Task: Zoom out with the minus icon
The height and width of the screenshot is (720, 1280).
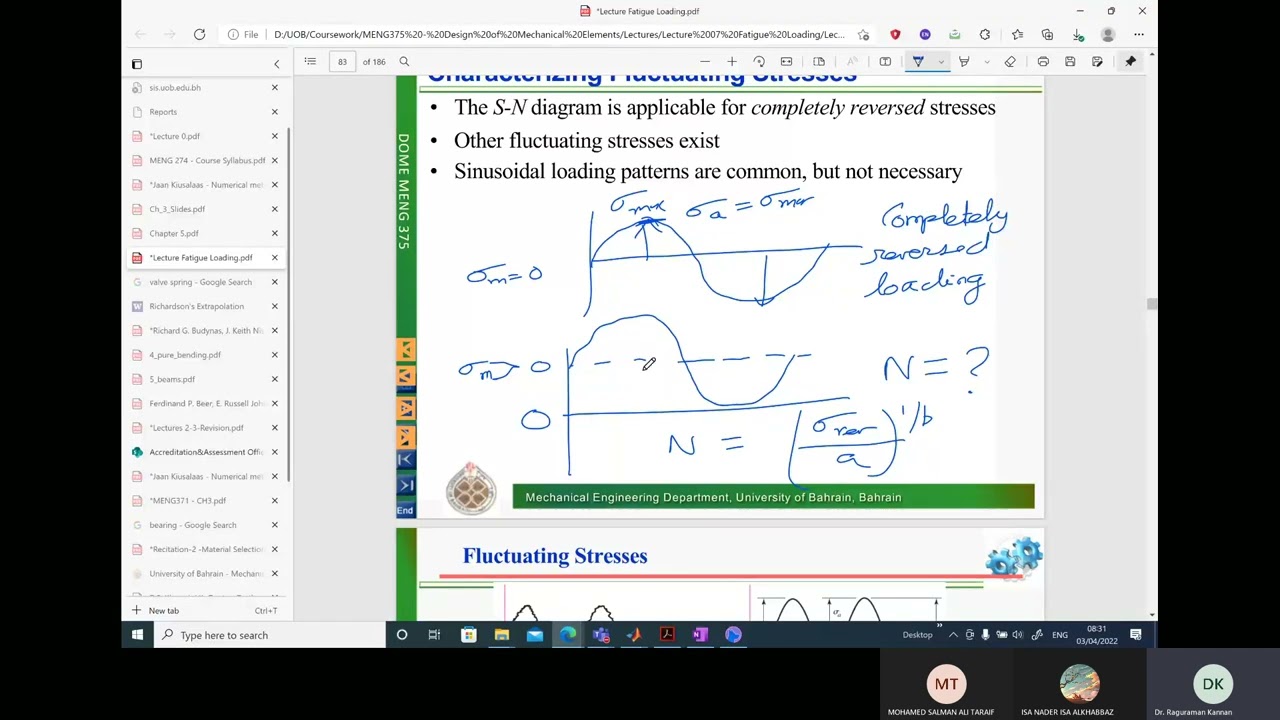Action: tap(705, 62)
